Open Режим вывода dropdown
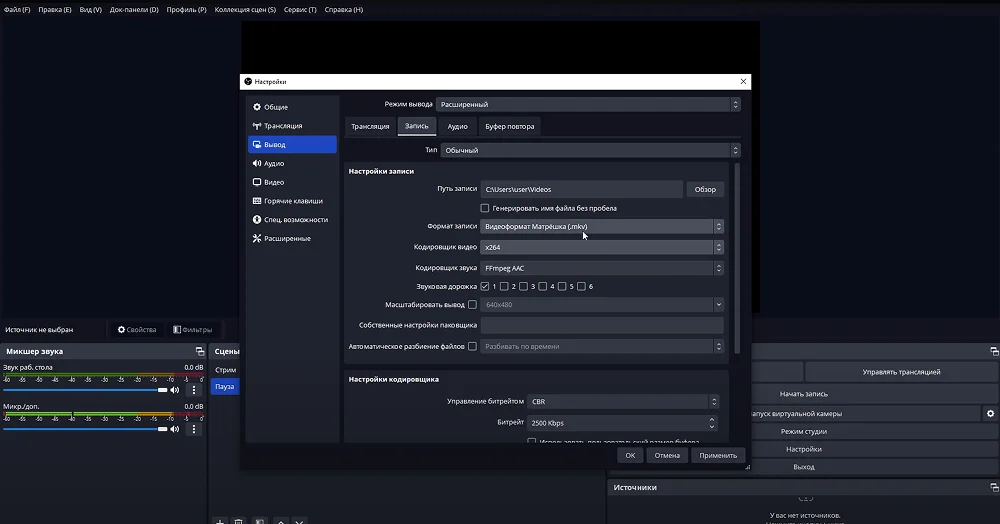 point(589,104)
